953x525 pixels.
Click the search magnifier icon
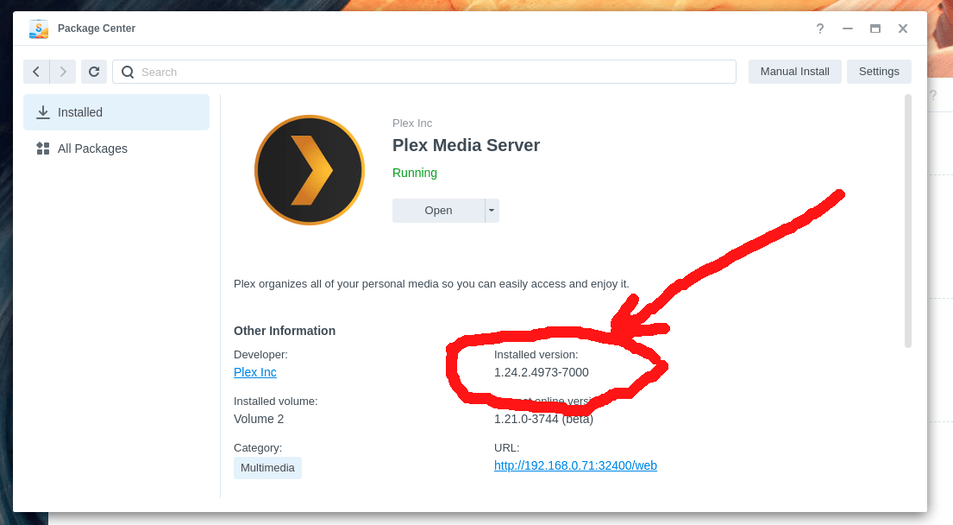click(x=128, y=72)
